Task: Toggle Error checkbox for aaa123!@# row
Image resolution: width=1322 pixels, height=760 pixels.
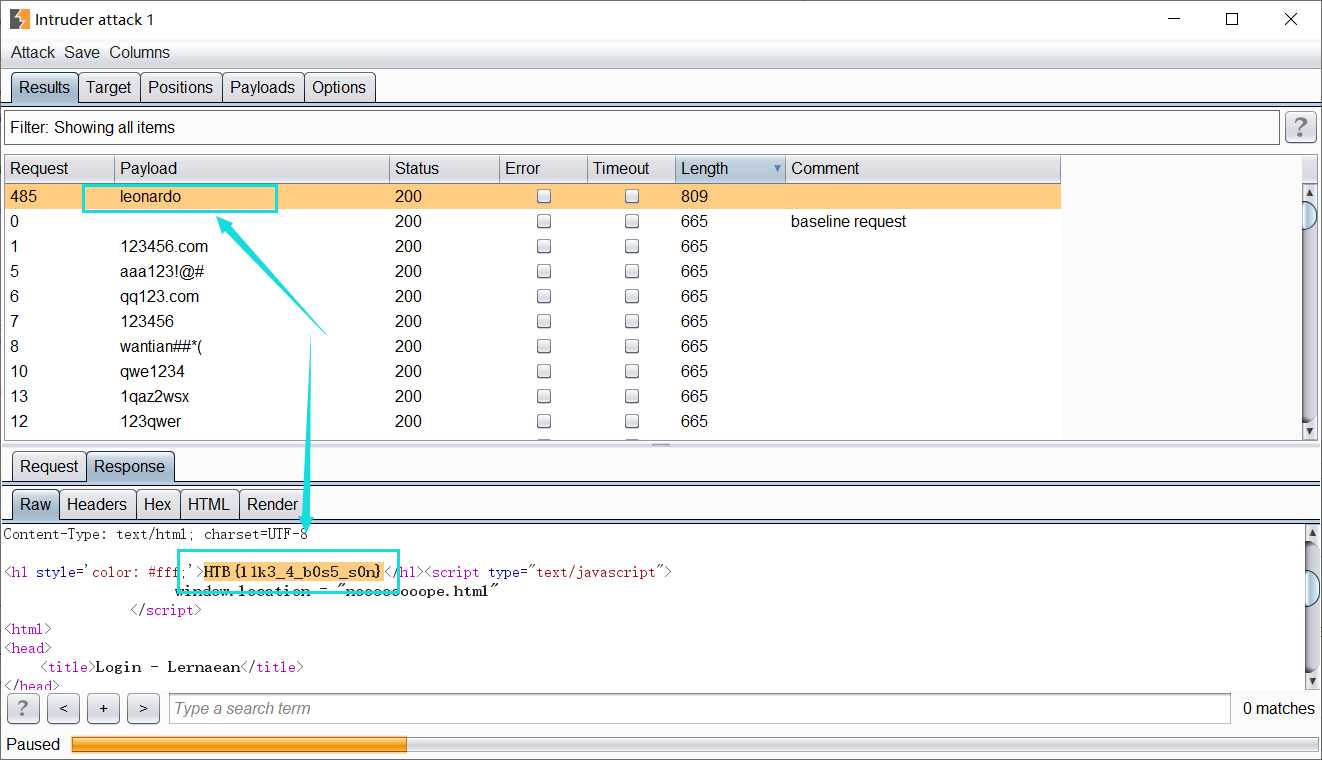Action: click(x=544, y=271)
